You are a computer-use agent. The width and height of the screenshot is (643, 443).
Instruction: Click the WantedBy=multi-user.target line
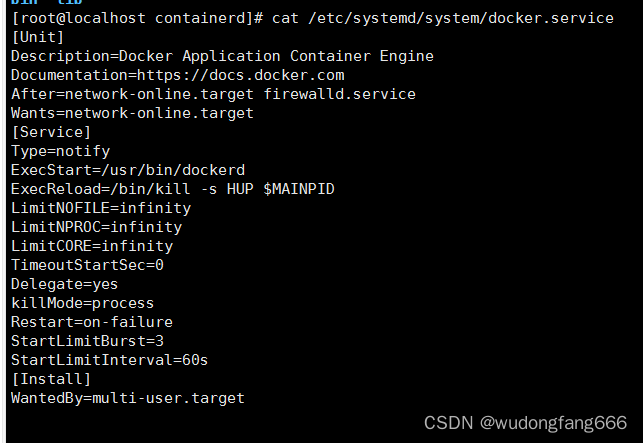tap(127, 398)
